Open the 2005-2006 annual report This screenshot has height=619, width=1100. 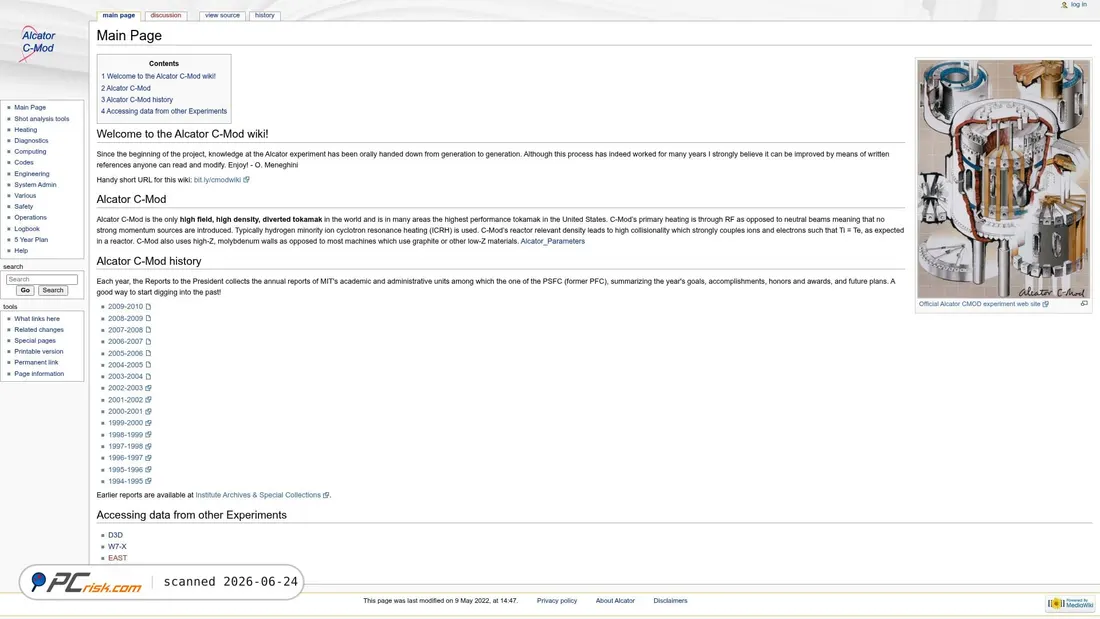[x=125, y=354]
